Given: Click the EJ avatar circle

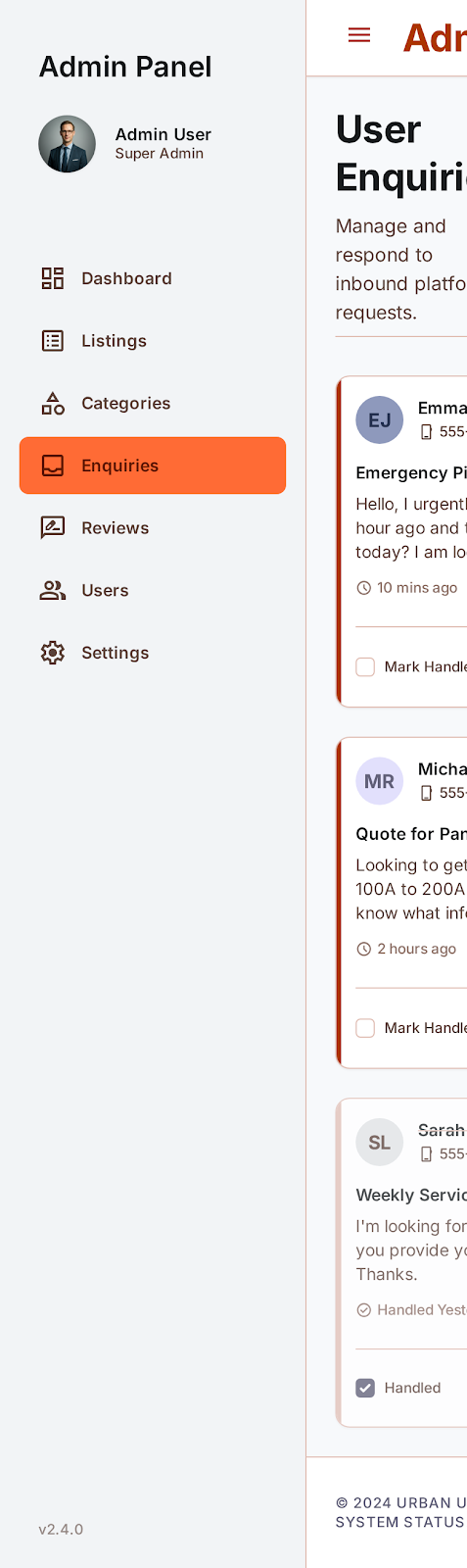Looking at the screenshot, I should [380, 420].
